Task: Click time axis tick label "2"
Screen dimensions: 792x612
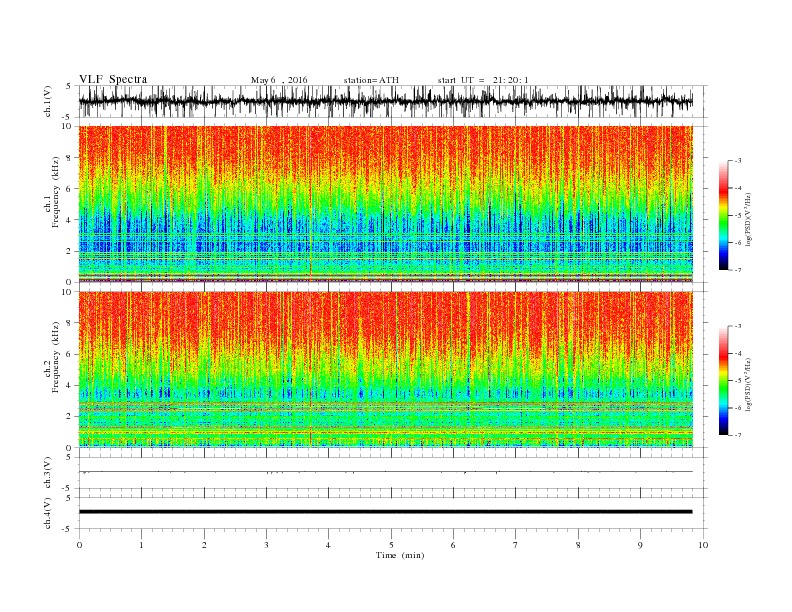Action: coord(204,545)
